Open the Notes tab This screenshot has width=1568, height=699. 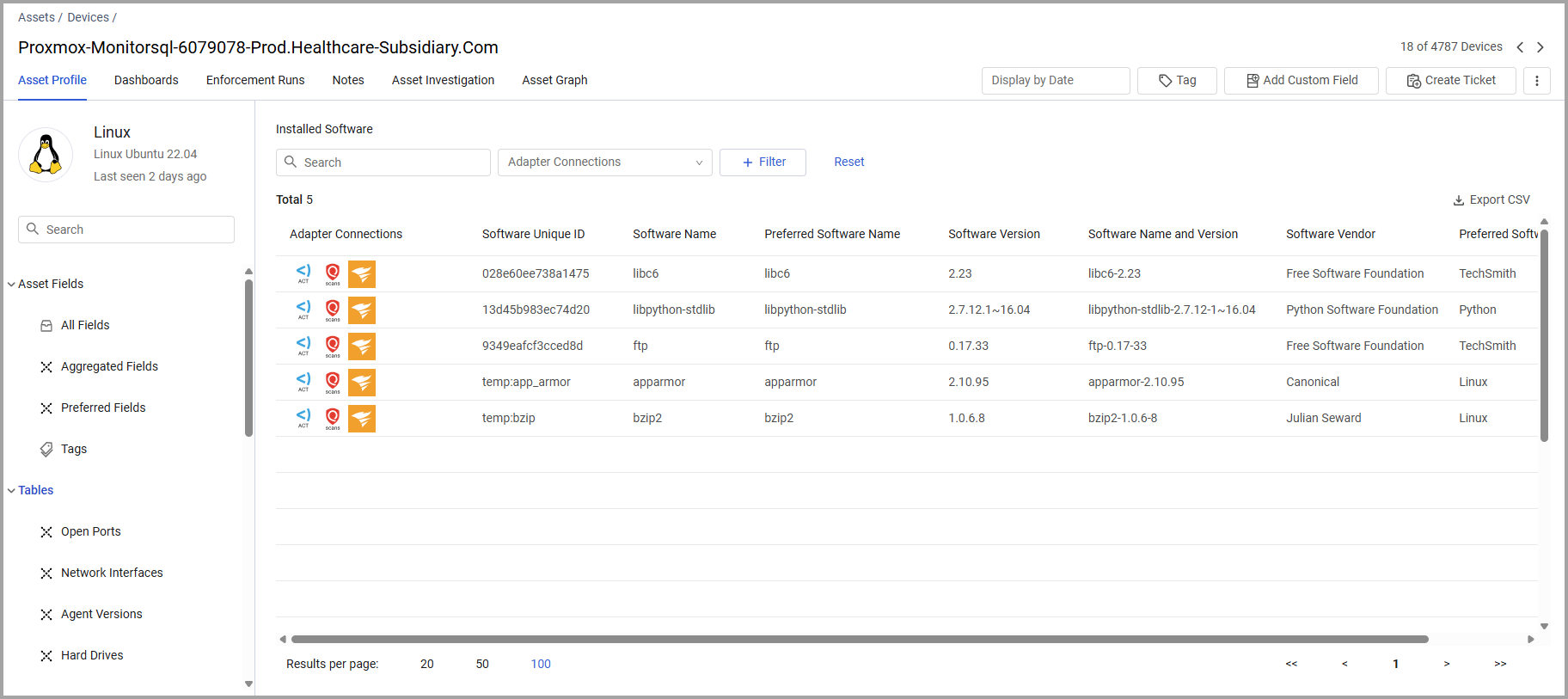[x=348, y=80]
